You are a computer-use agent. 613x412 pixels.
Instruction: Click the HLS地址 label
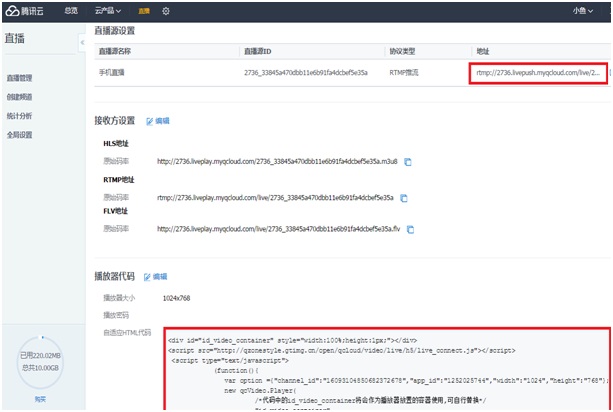(116, 143)
